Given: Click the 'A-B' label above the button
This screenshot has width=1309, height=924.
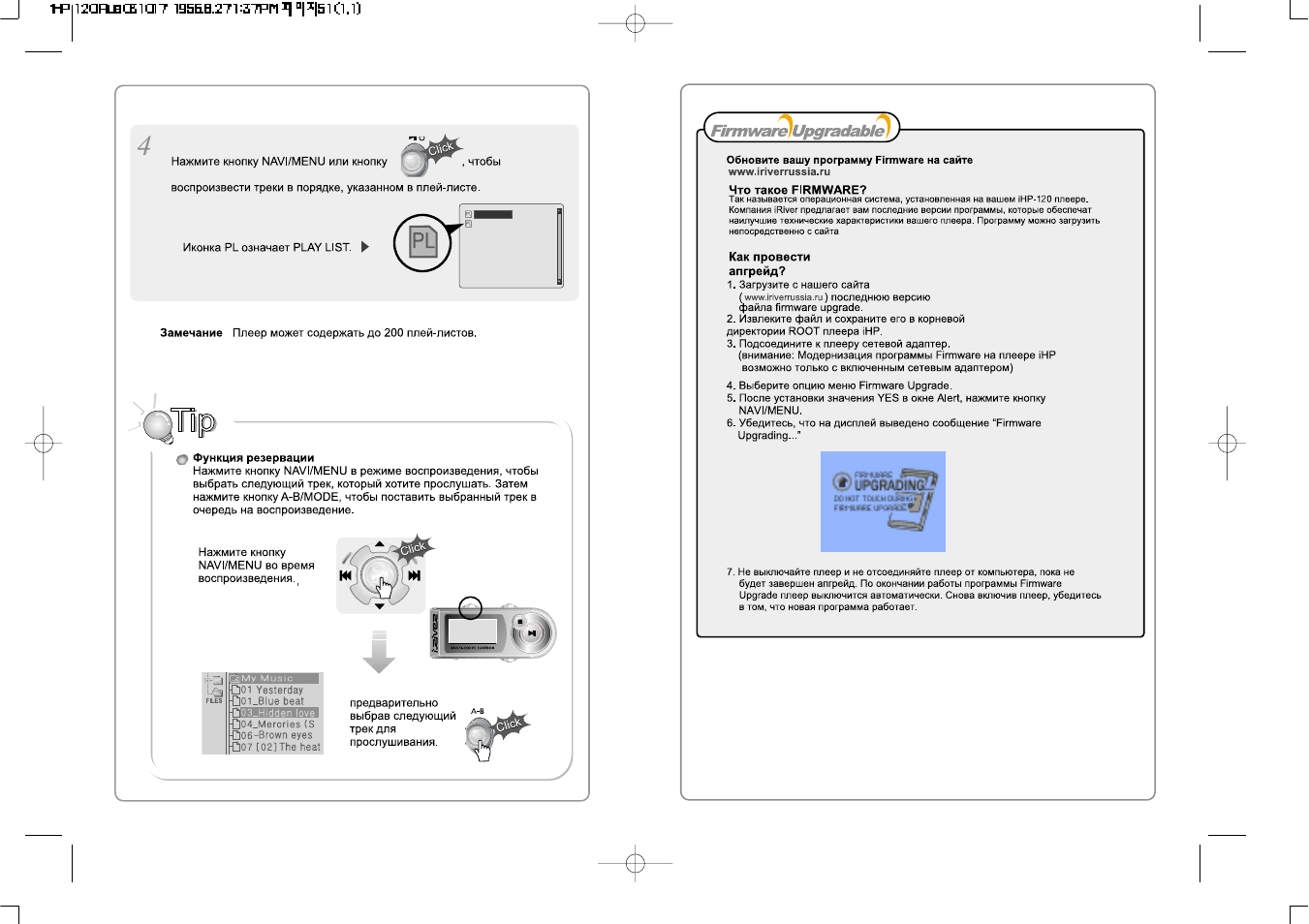Looking at the screenshot, I should click(478, 711).
